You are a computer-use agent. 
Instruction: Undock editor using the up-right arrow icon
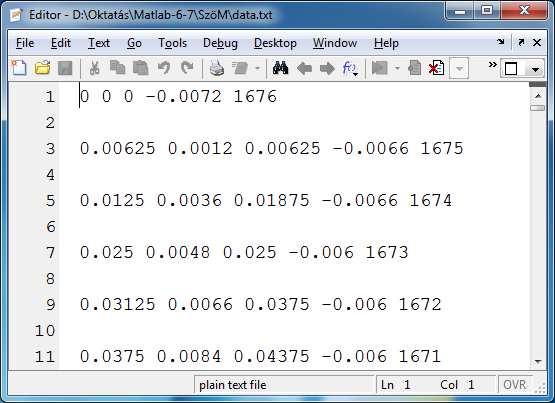click(521, 42)
